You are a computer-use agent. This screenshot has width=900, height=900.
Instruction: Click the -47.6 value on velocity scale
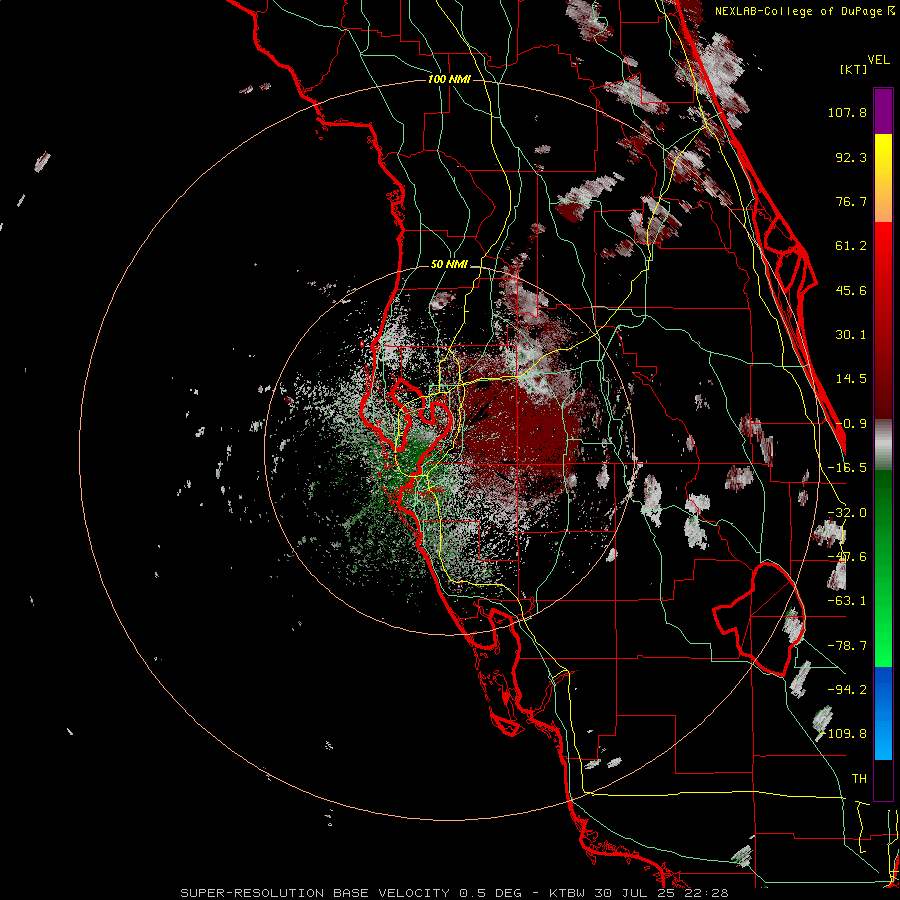tap(847, 557)
